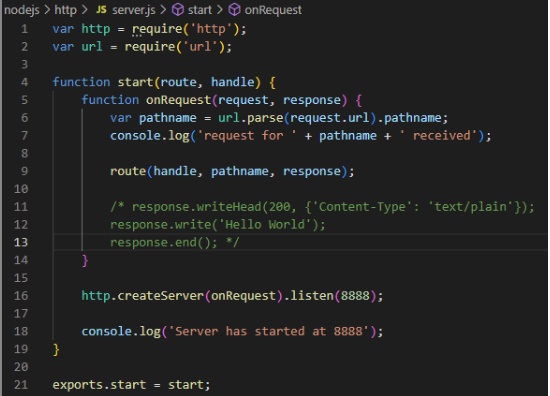Click the request parameter on line 5
This screenshot has height=396, width=550.
pos(243,100)
